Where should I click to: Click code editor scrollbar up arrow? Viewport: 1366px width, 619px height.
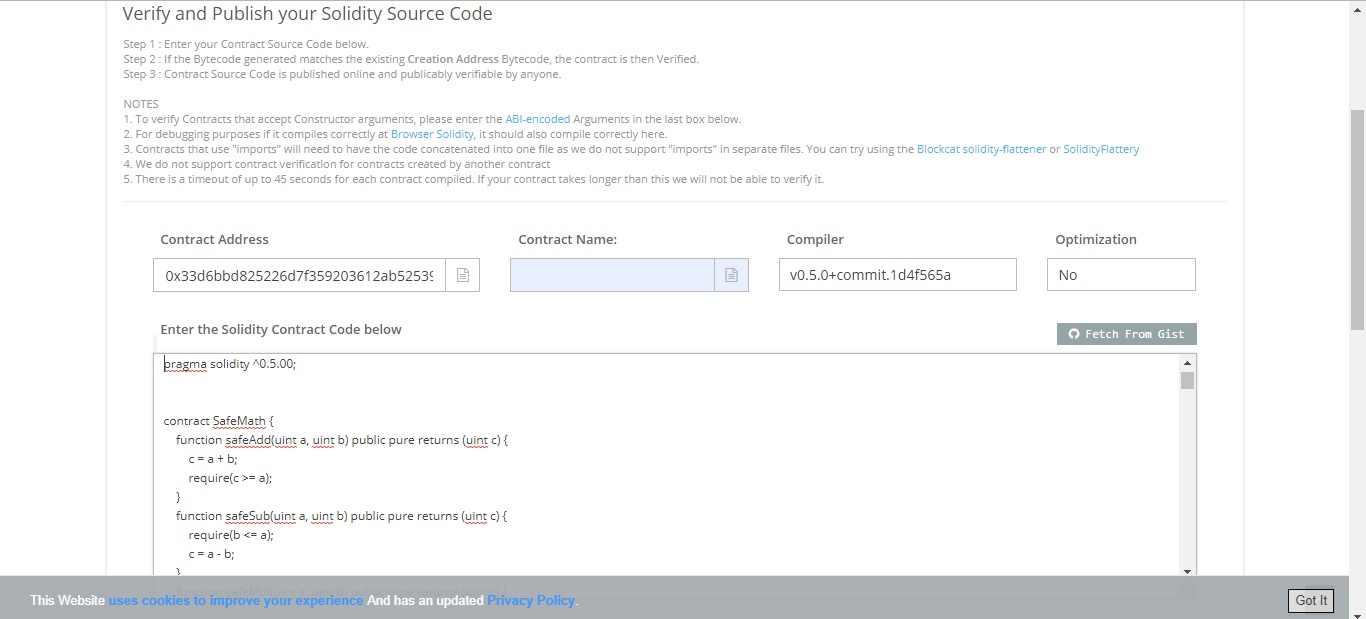pyautogui.click(x=1187, y=363)
